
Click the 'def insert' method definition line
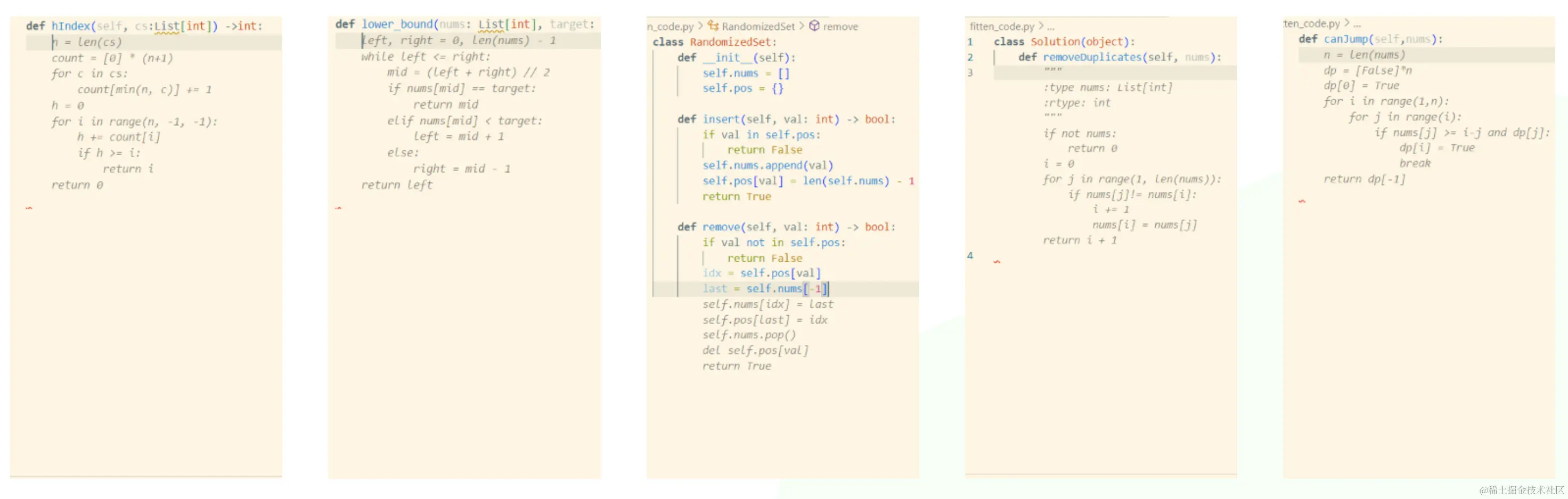click(x=787, y=119)
